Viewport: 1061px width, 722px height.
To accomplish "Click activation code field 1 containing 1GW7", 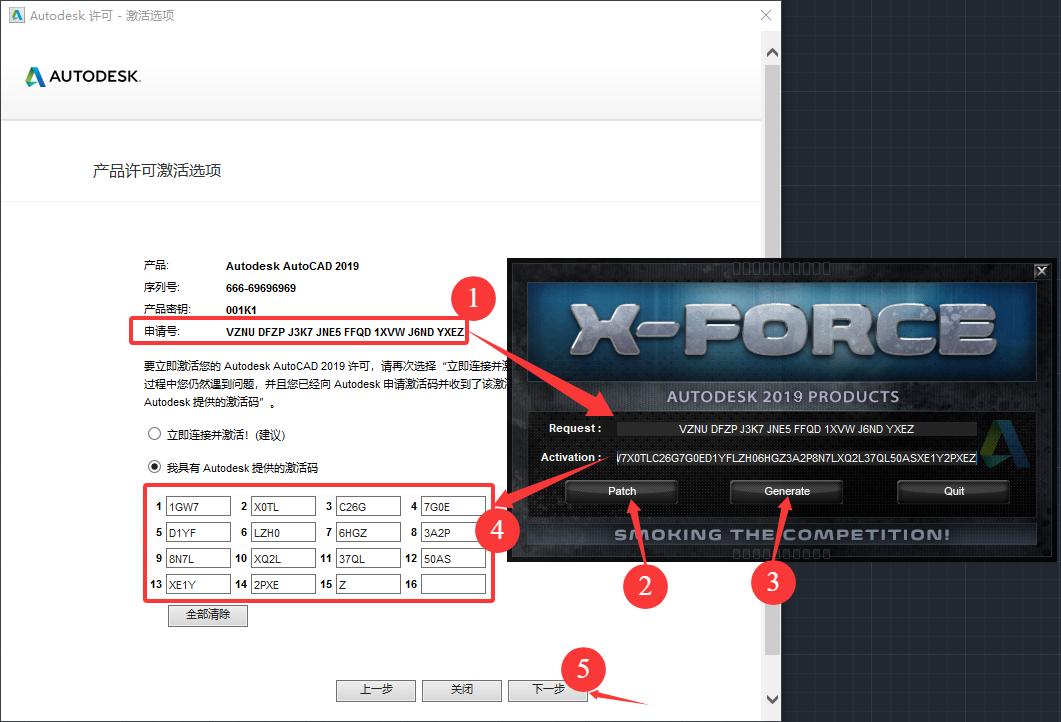I will [198, 507].
